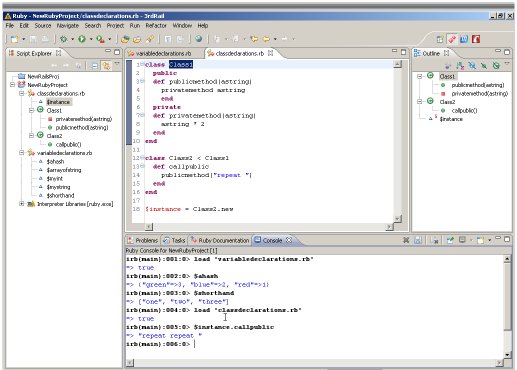Toggle hide static members in Outline
517x370 pixels.
pyautogui.click(x=484, y=66)
